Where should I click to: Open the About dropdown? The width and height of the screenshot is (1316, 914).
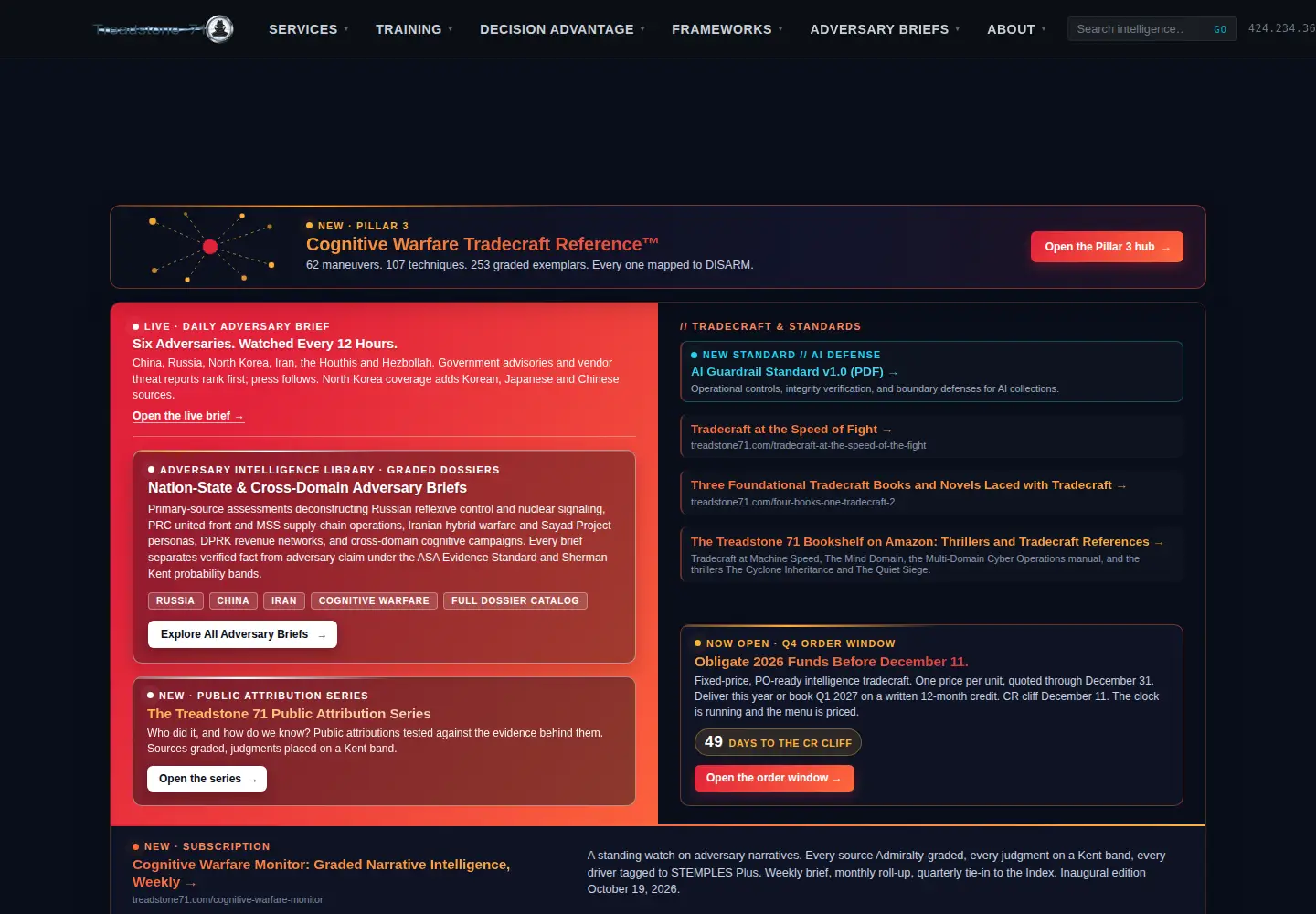coord(1016,29)
